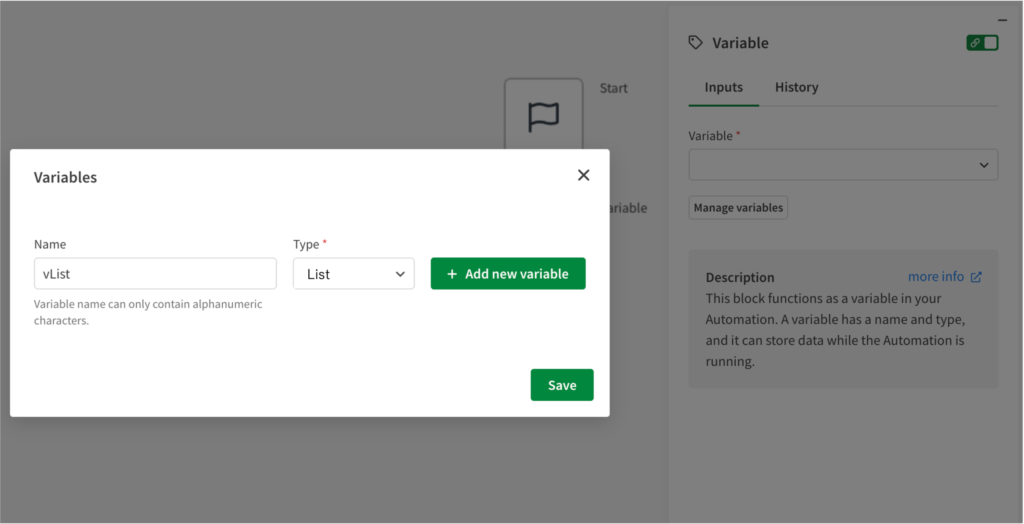Screen dimensions: 1024x524
Task: Switch to the History tab
Action: (796, 87)
